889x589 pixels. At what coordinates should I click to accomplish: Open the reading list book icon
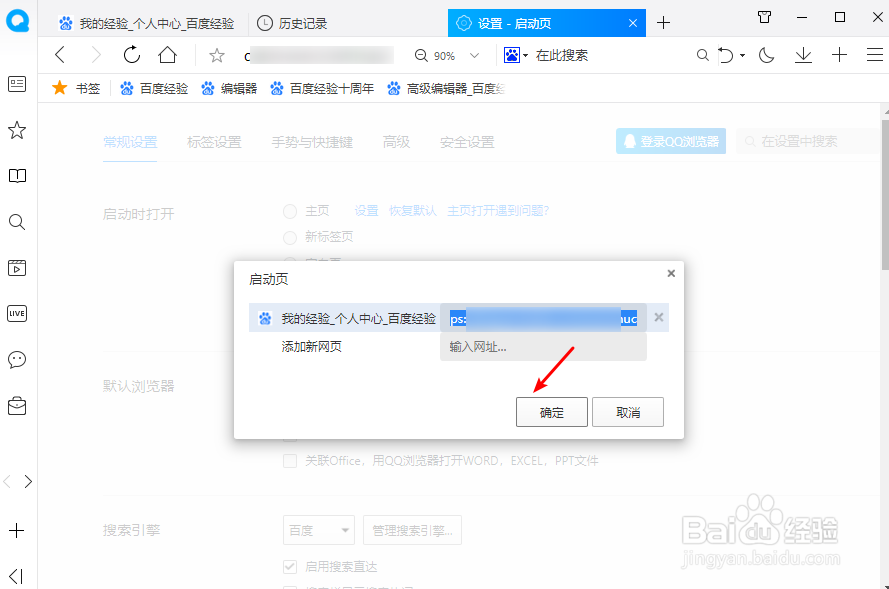(16, 176)
